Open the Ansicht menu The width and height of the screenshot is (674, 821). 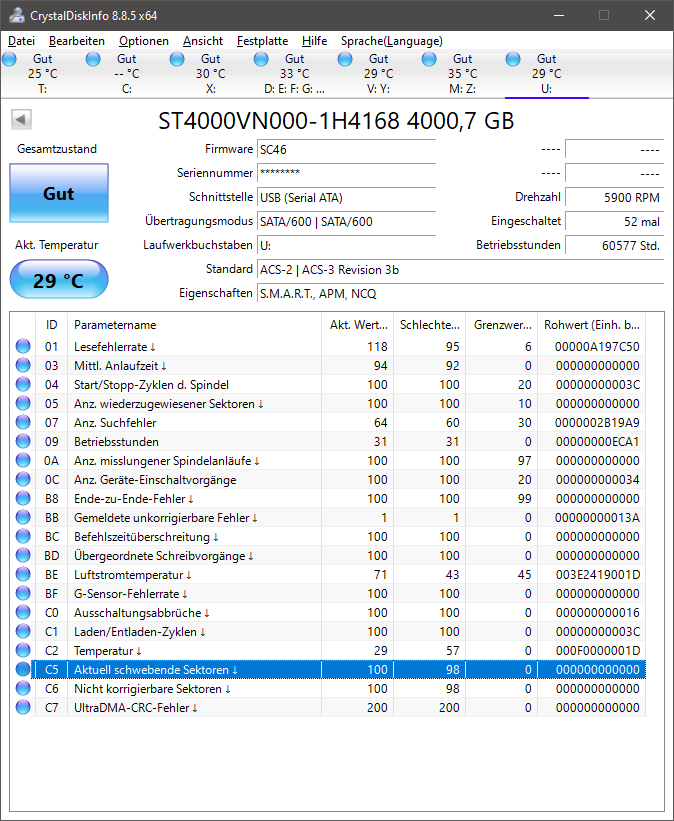(x=203, y=41)
